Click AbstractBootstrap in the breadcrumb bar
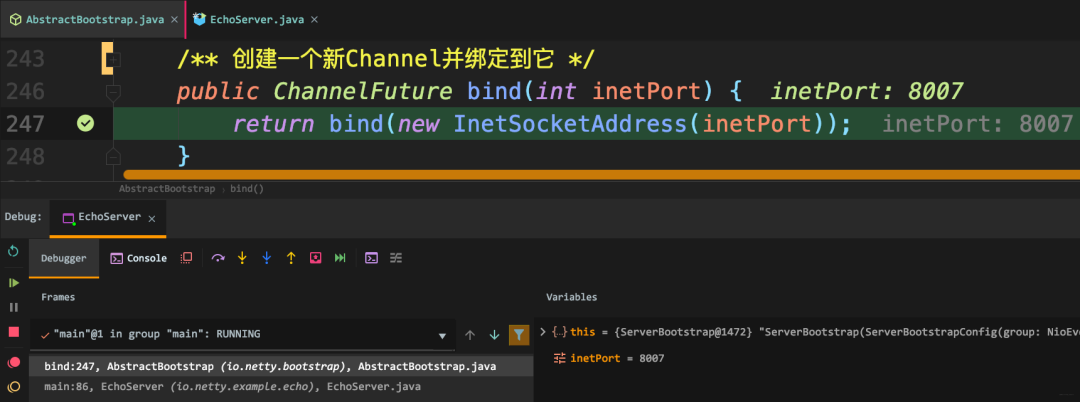The width and height of the screenshot is (1080, 402). tap(167, 189)
